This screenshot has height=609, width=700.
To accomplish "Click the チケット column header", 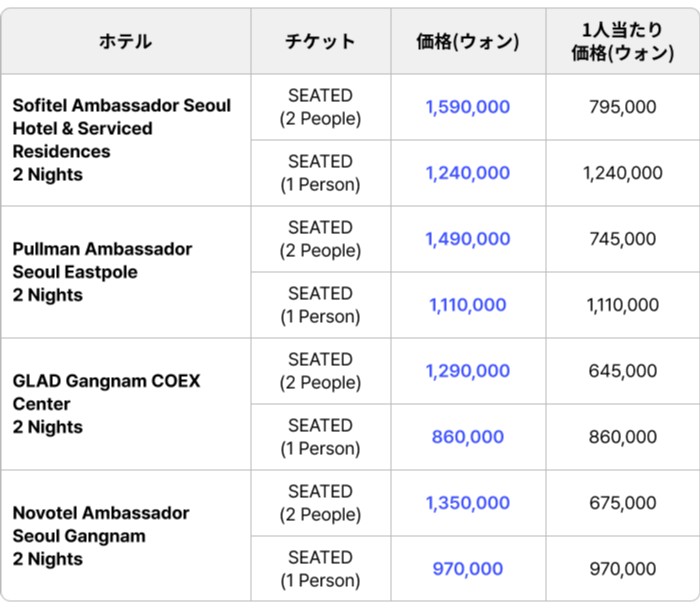I will tap(320, 41).
